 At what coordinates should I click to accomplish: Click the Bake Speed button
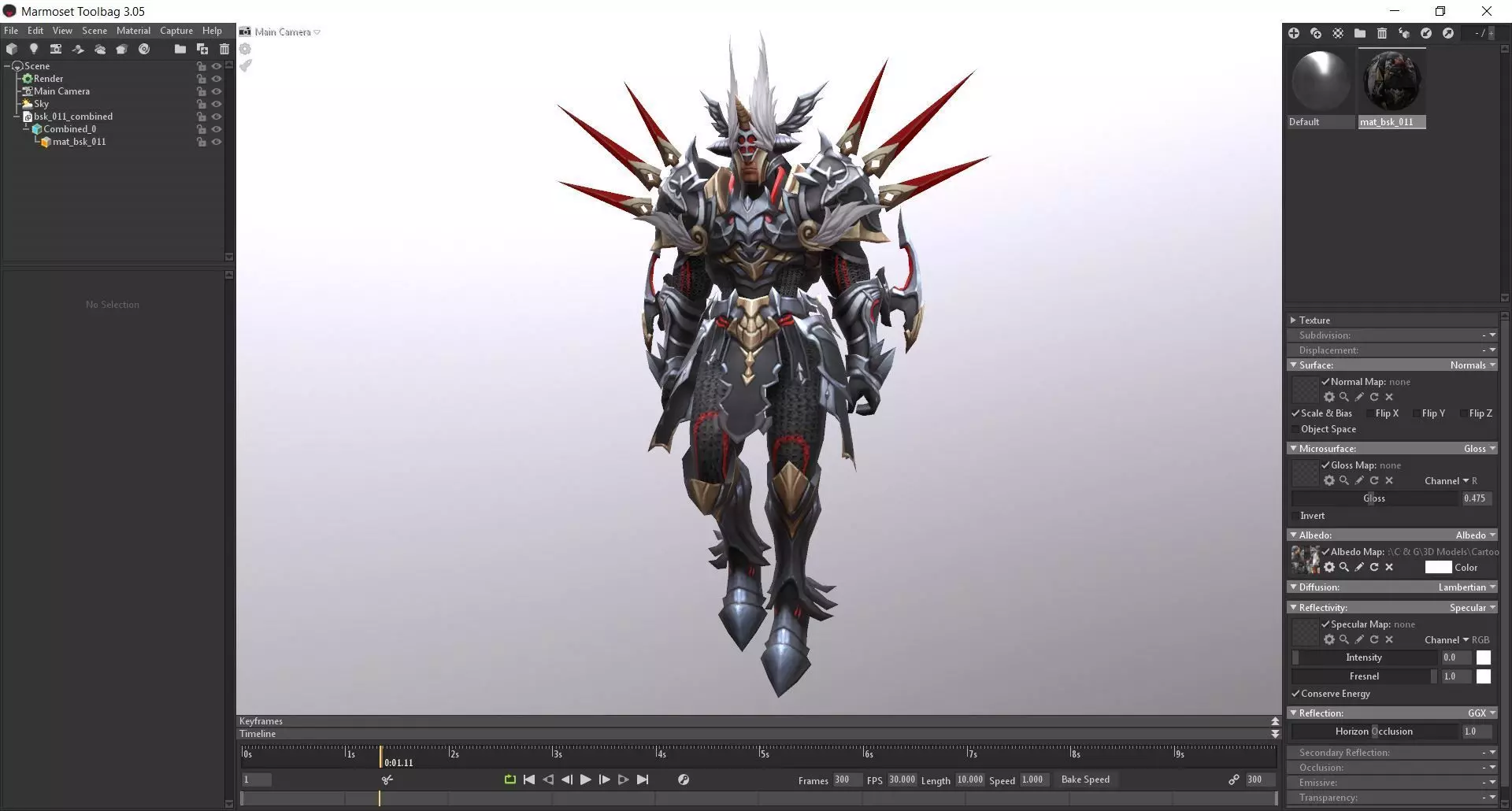click(1085, 780)
